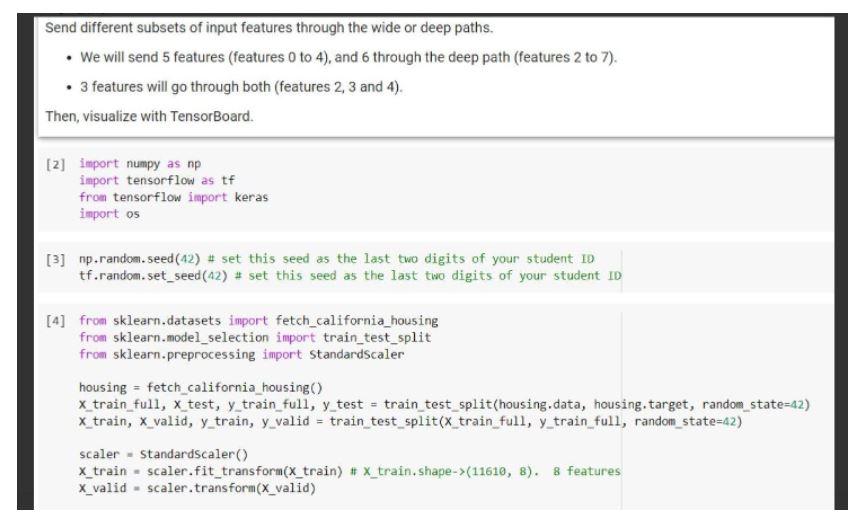Click the line 'Then, visualize with TensorBoard.'

[149, 117]
